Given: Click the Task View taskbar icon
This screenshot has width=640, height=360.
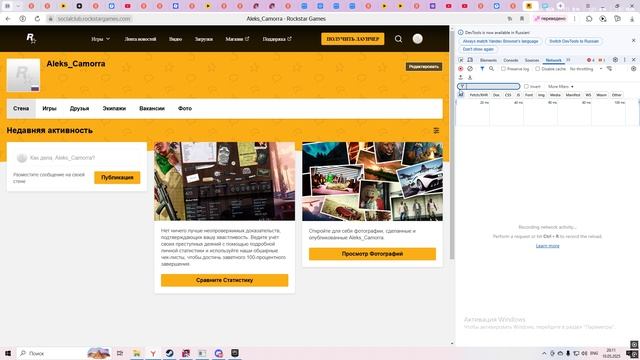Looking at the screenshot, I should click(120, 353).
